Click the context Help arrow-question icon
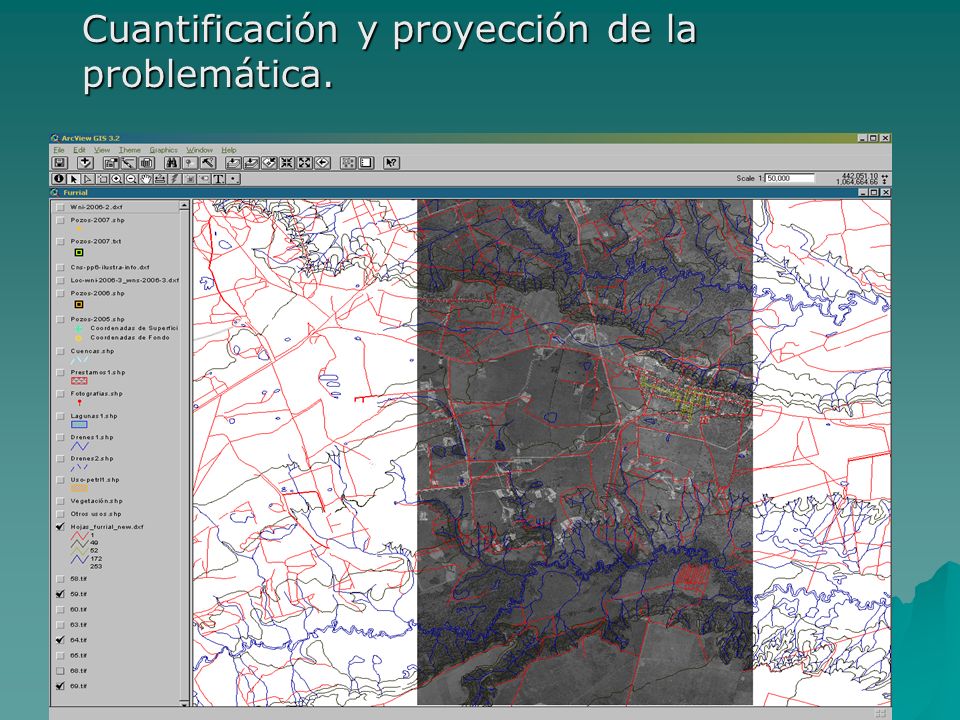Viewport: 960px width, 720px height. coord(391,163)
